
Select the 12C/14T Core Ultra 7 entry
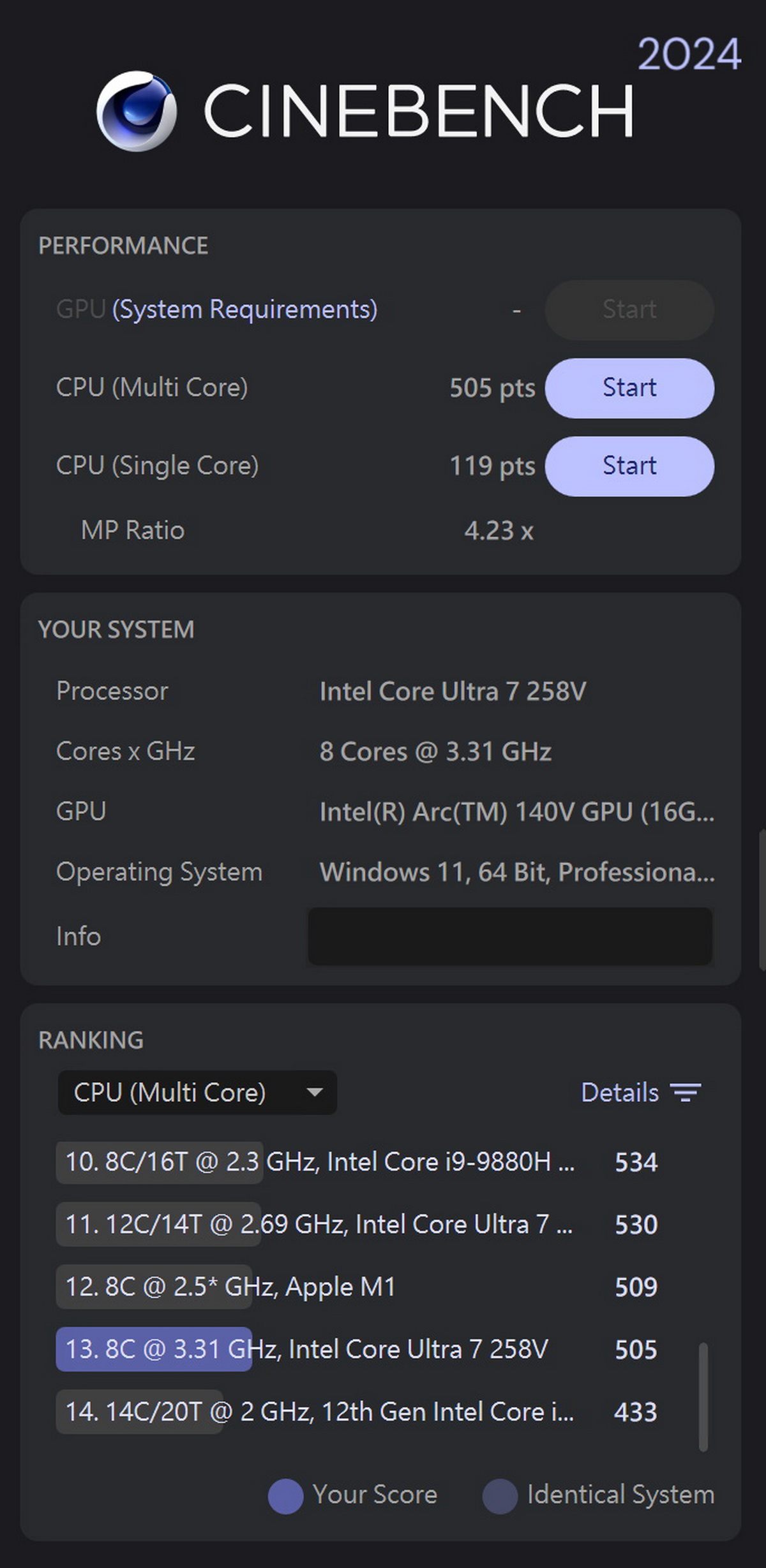[x=319, y=1225]
